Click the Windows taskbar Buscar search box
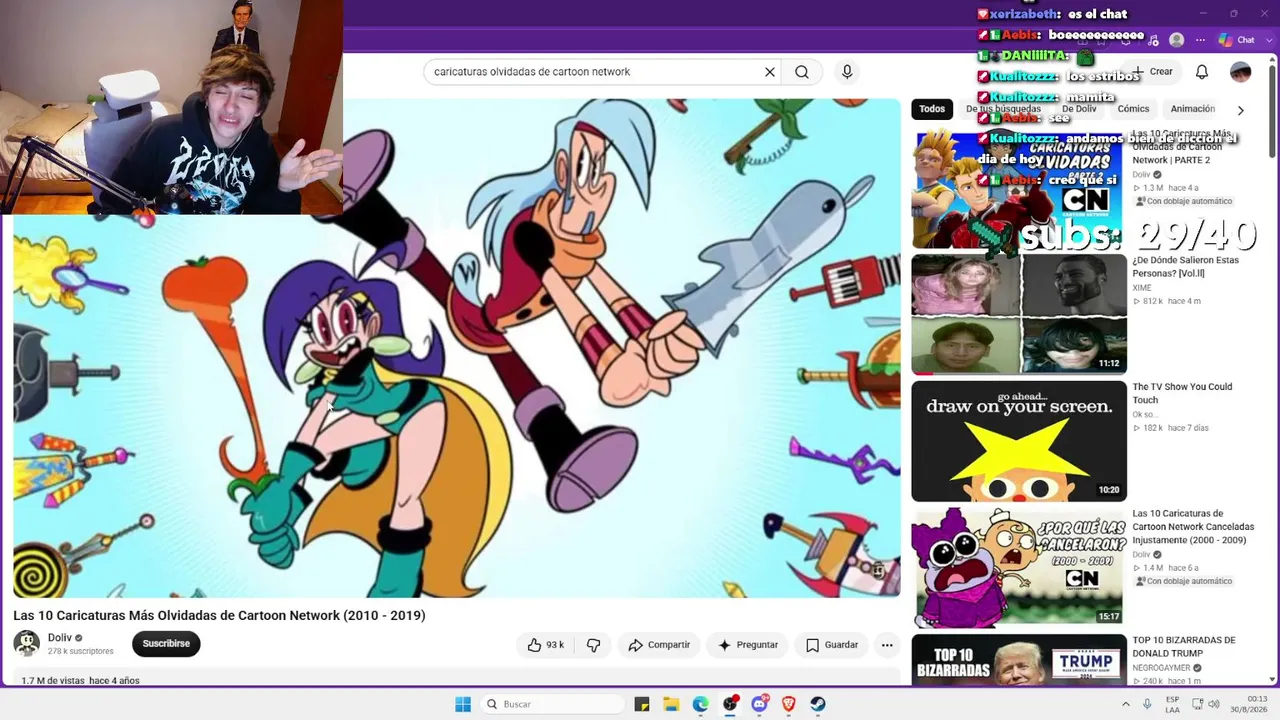Viewport: 1280px width, 720px height. click(x=552, y=704)
